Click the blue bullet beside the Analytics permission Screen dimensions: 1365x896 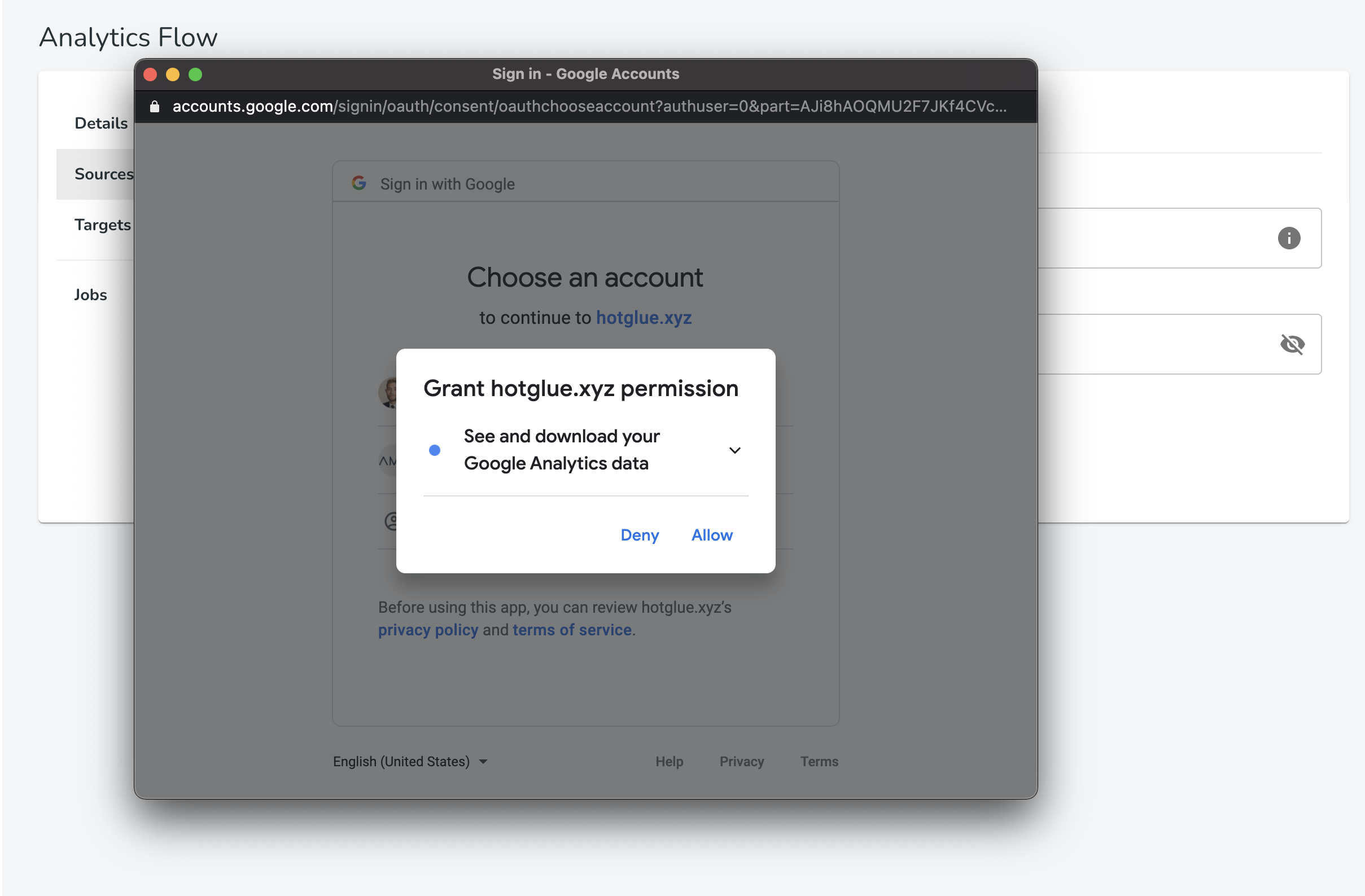pyautogui.click(x=435, y=450)
